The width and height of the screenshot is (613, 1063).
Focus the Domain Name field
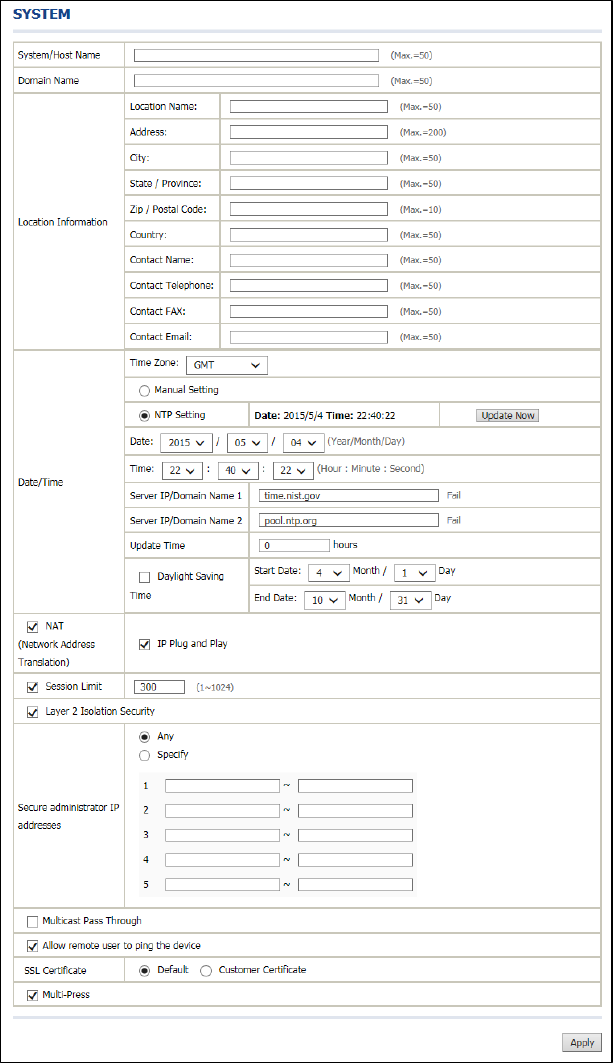tap(256, 81)
